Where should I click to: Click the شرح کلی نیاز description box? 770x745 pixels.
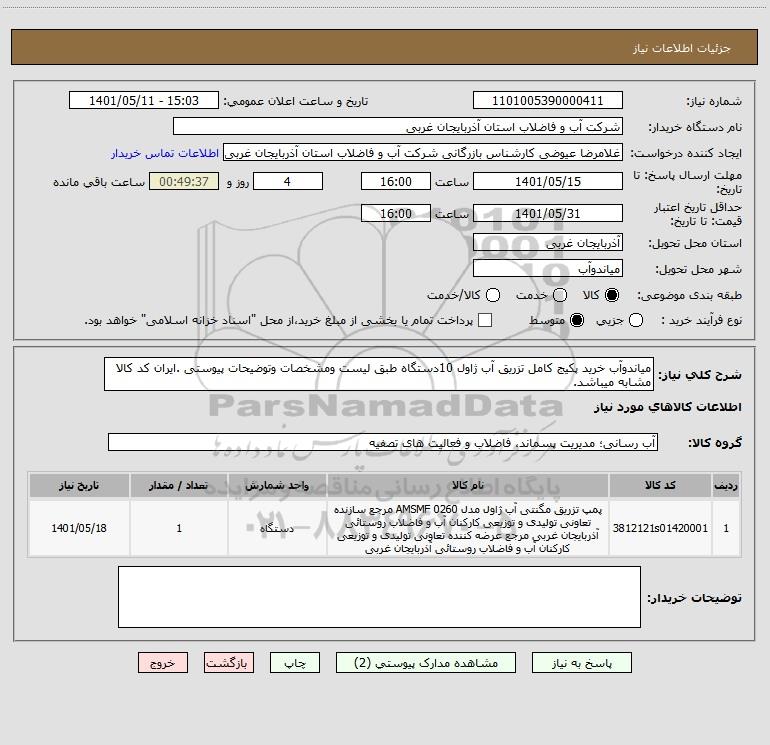pos(379,374)
